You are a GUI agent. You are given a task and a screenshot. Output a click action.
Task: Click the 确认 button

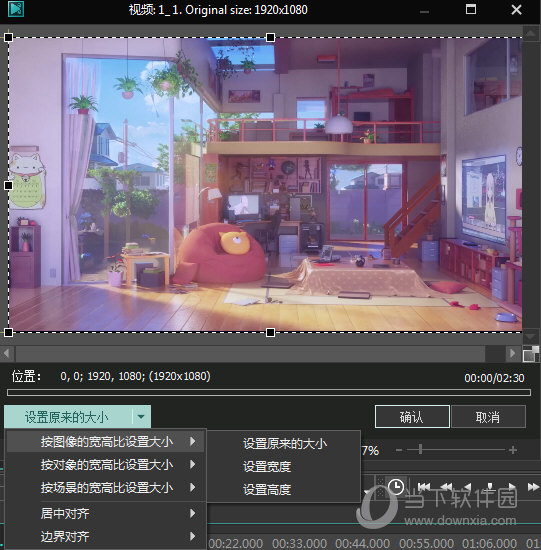(x=412, y=417)
